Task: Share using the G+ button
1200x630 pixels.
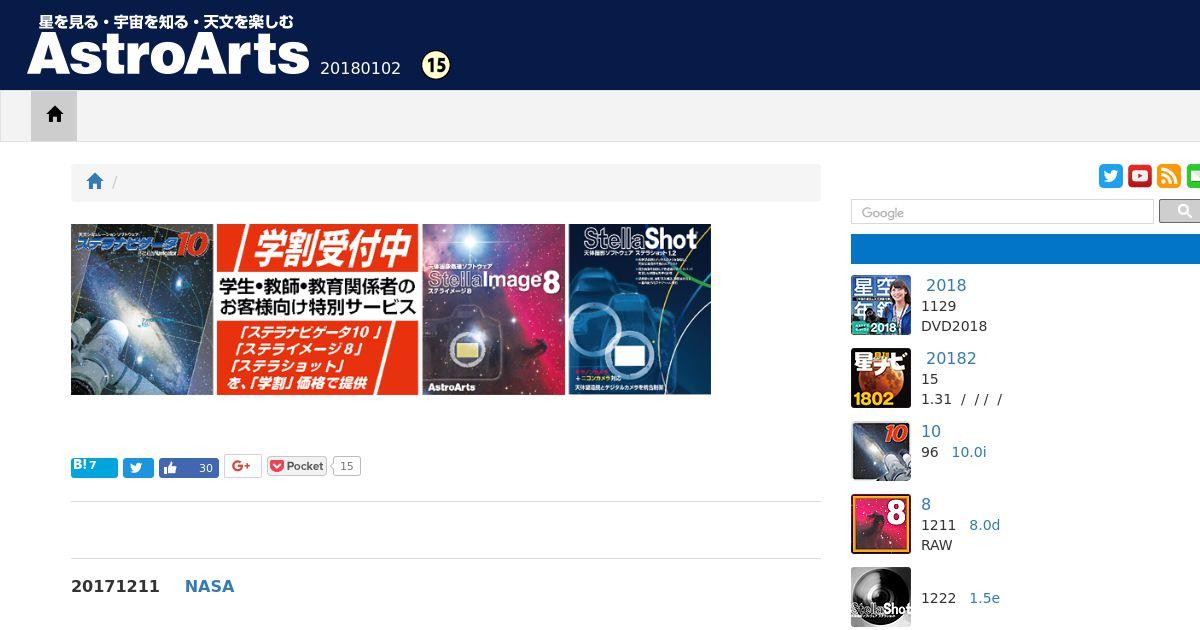Action: point(242,466)
